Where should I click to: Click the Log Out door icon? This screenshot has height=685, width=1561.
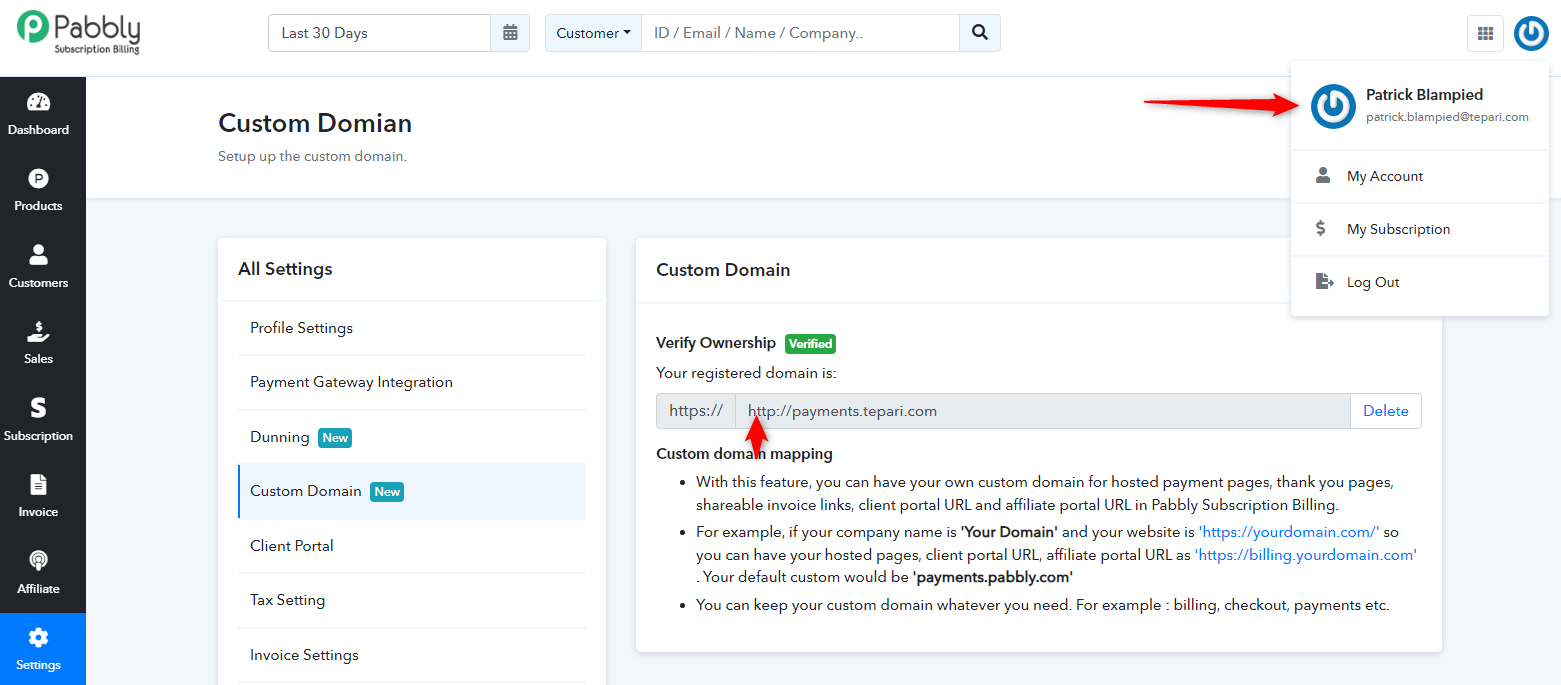tap(1325, 282)
